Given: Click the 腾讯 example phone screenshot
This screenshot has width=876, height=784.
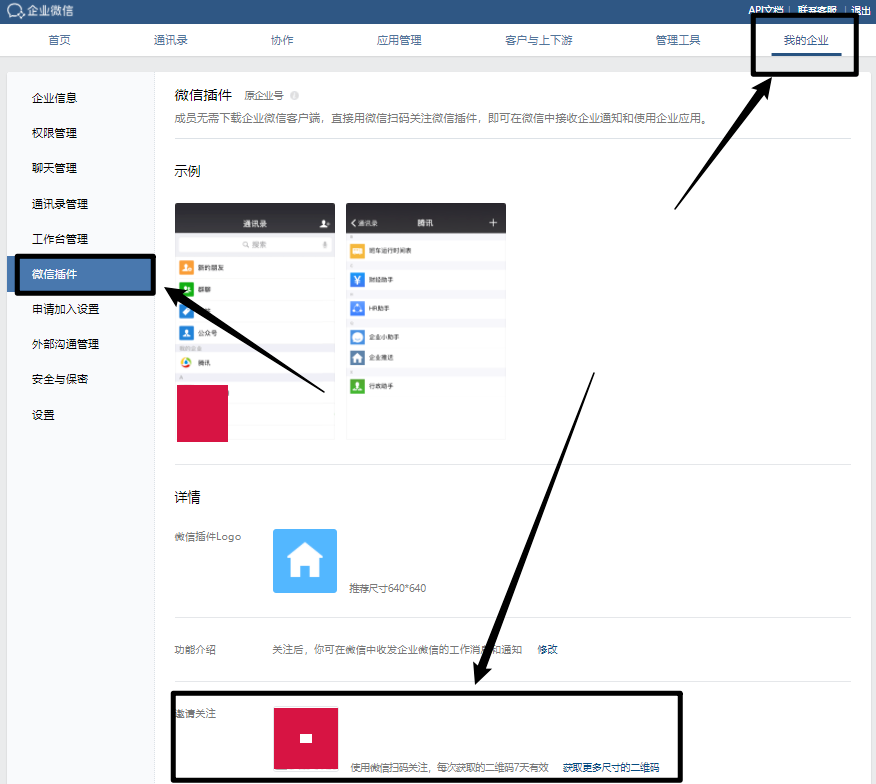Looking at the screenshot, I should (x=426, y=321).
